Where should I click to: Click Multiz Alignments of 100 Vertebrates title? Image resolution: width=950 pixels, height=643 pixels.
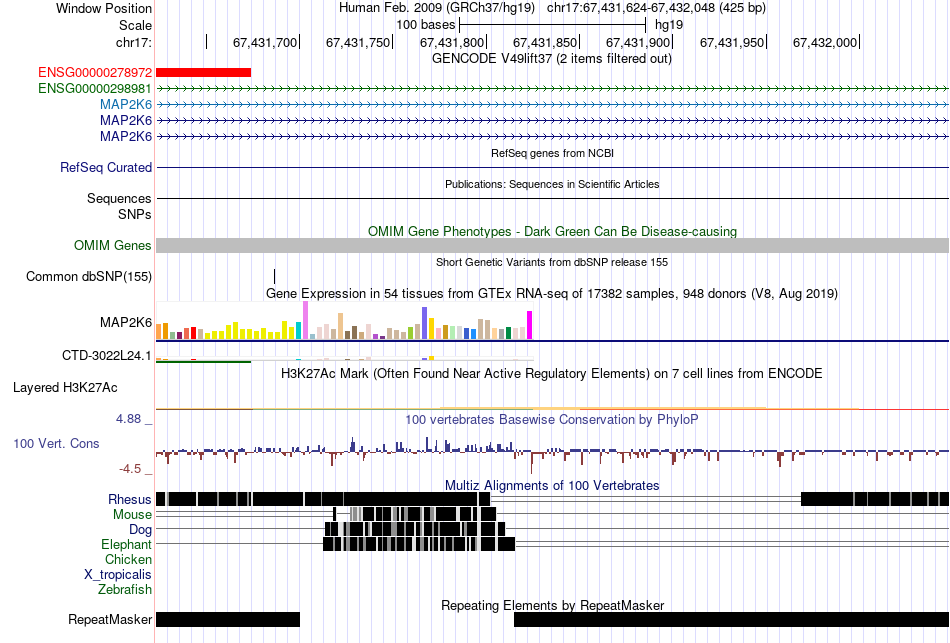coord(552,485)
